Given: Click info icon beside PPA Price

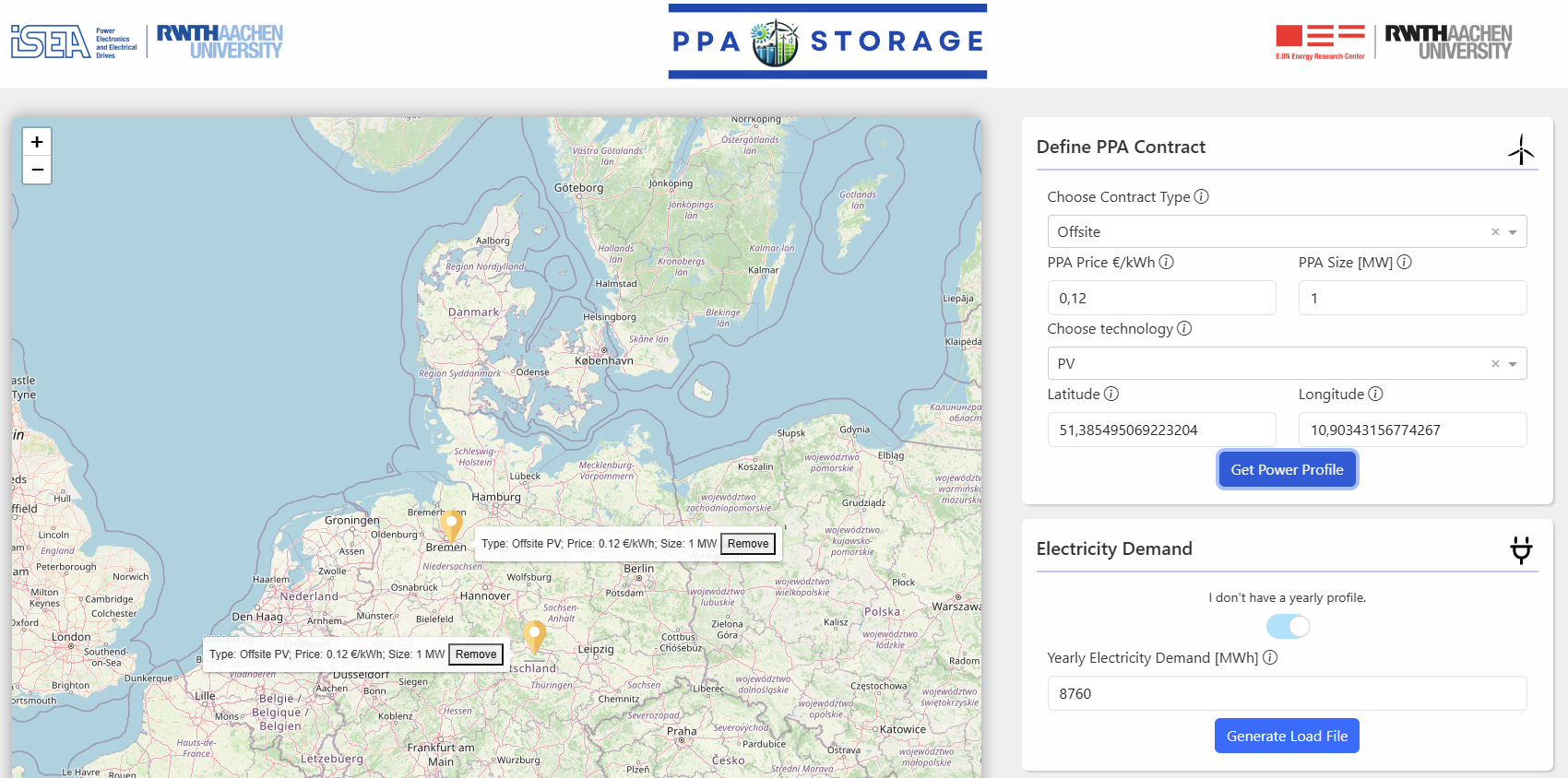Looking at the screenshot, I should pyautogui.click(x=1166, y=262).
